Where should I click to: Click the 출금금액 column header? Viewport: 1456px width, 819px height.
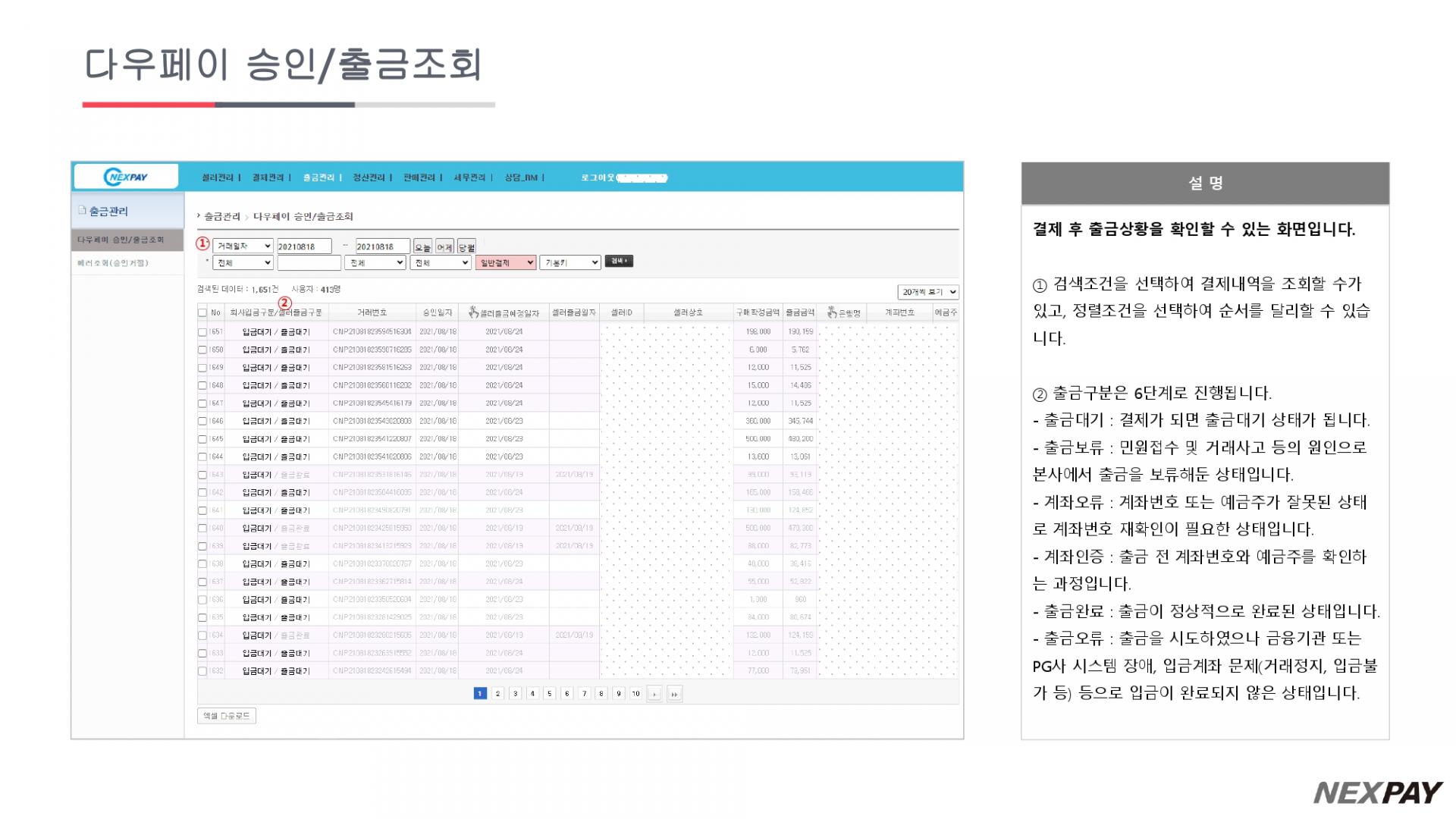pyautogui.click(x=799, y=312)
